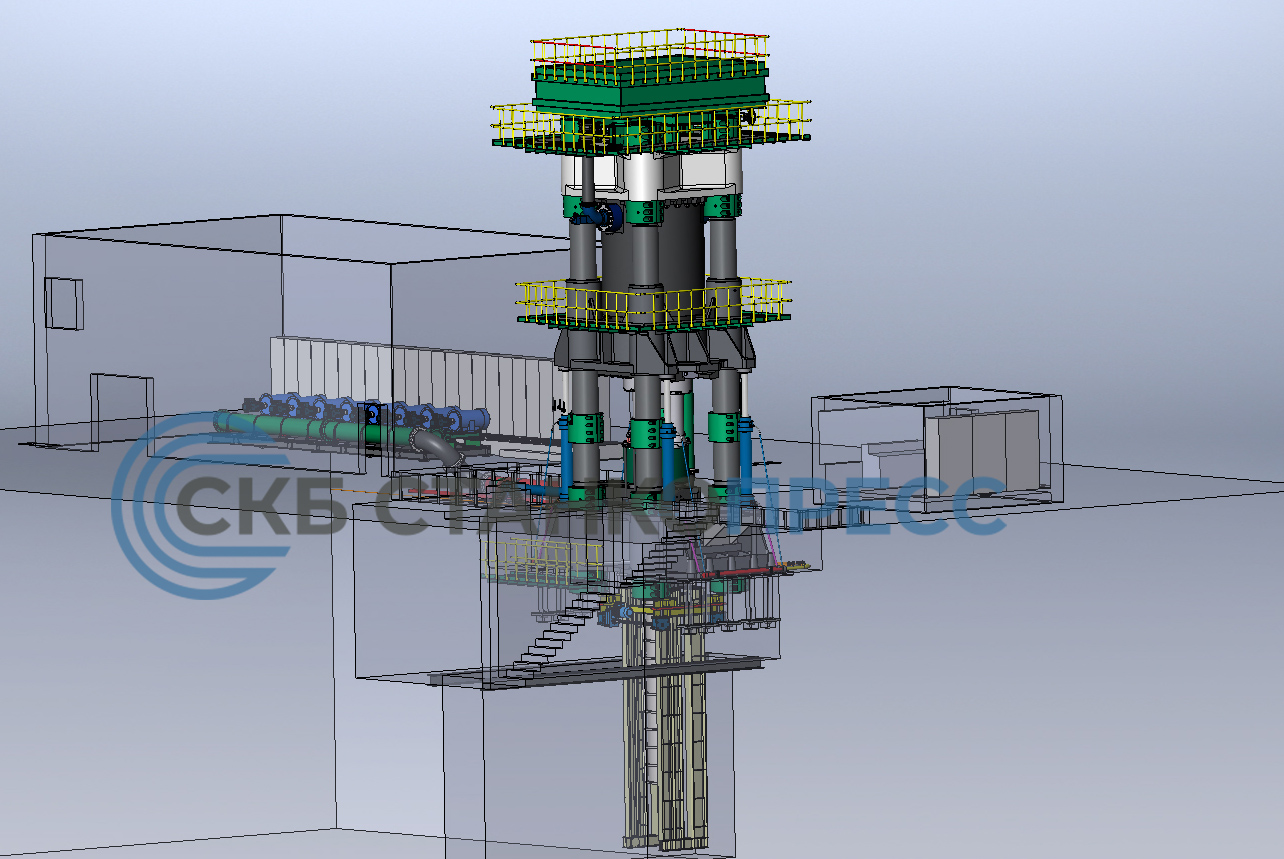Click the door outline on the left building

(x=121, y=405)
